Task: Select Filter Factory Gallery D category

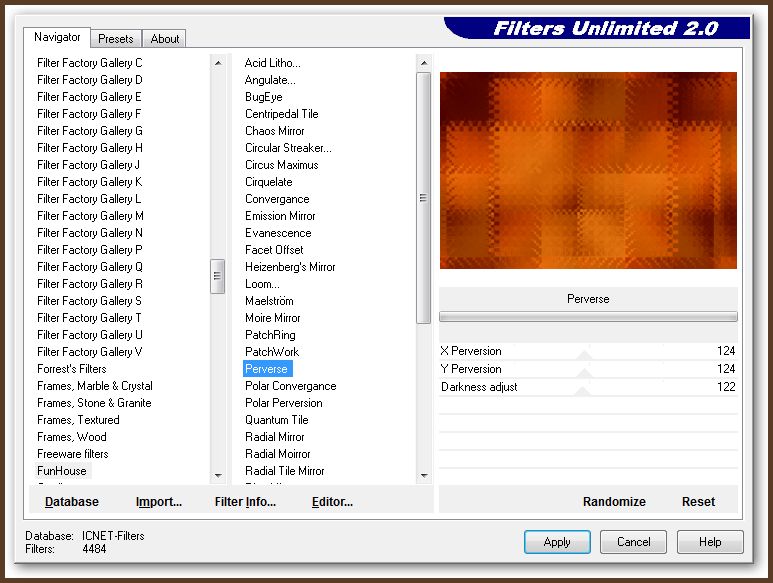Action: tap(90, 80)
